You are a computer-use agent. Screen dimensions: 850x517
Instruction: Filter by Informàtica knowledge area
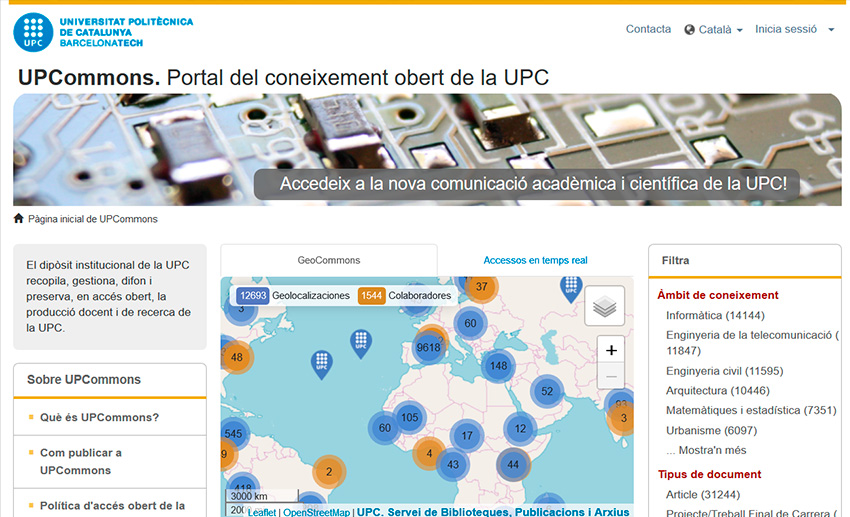(714, 315)
